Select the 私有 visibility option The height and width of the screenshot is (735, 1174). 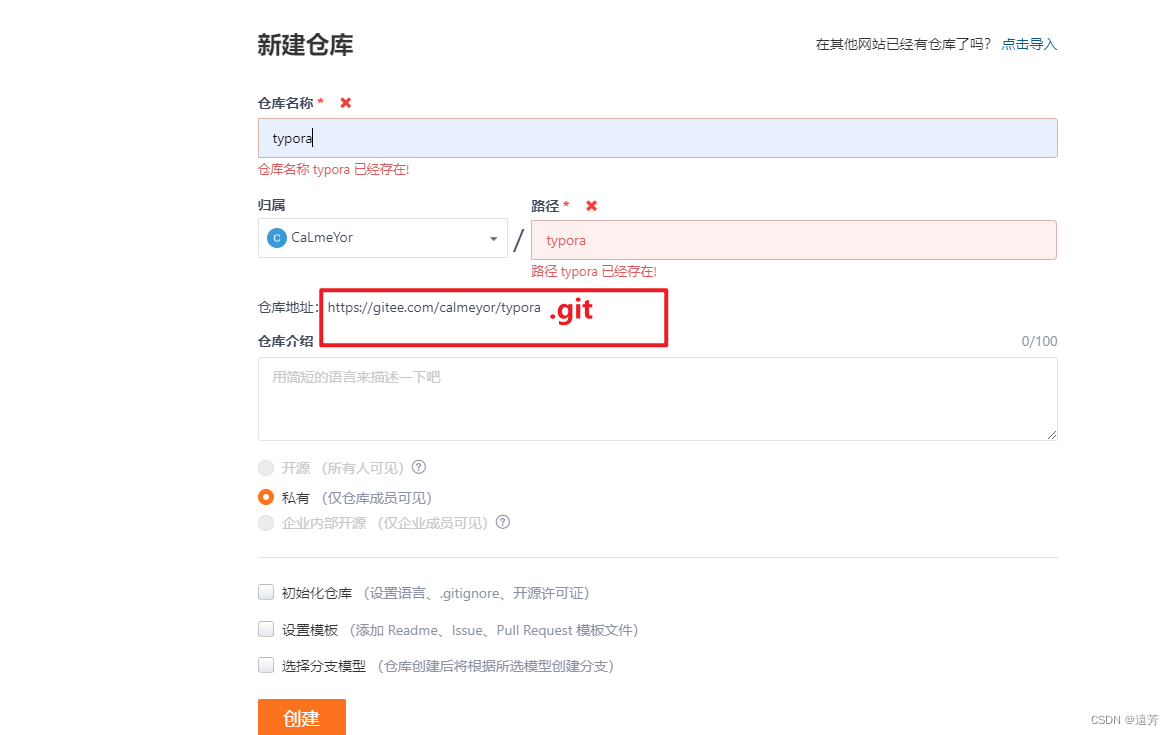click(x=266, y=497)
